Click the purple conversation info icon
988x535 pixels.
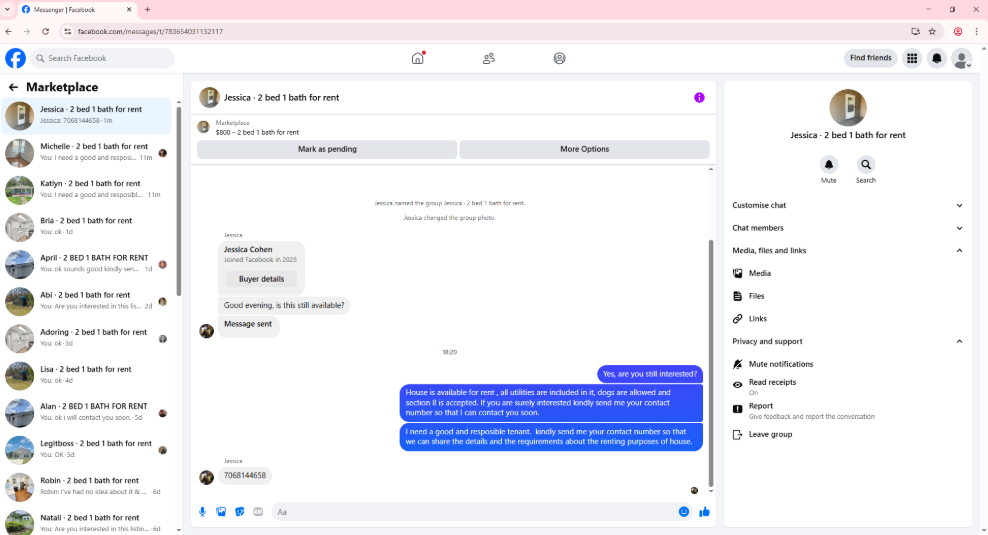tap(699, 98)
